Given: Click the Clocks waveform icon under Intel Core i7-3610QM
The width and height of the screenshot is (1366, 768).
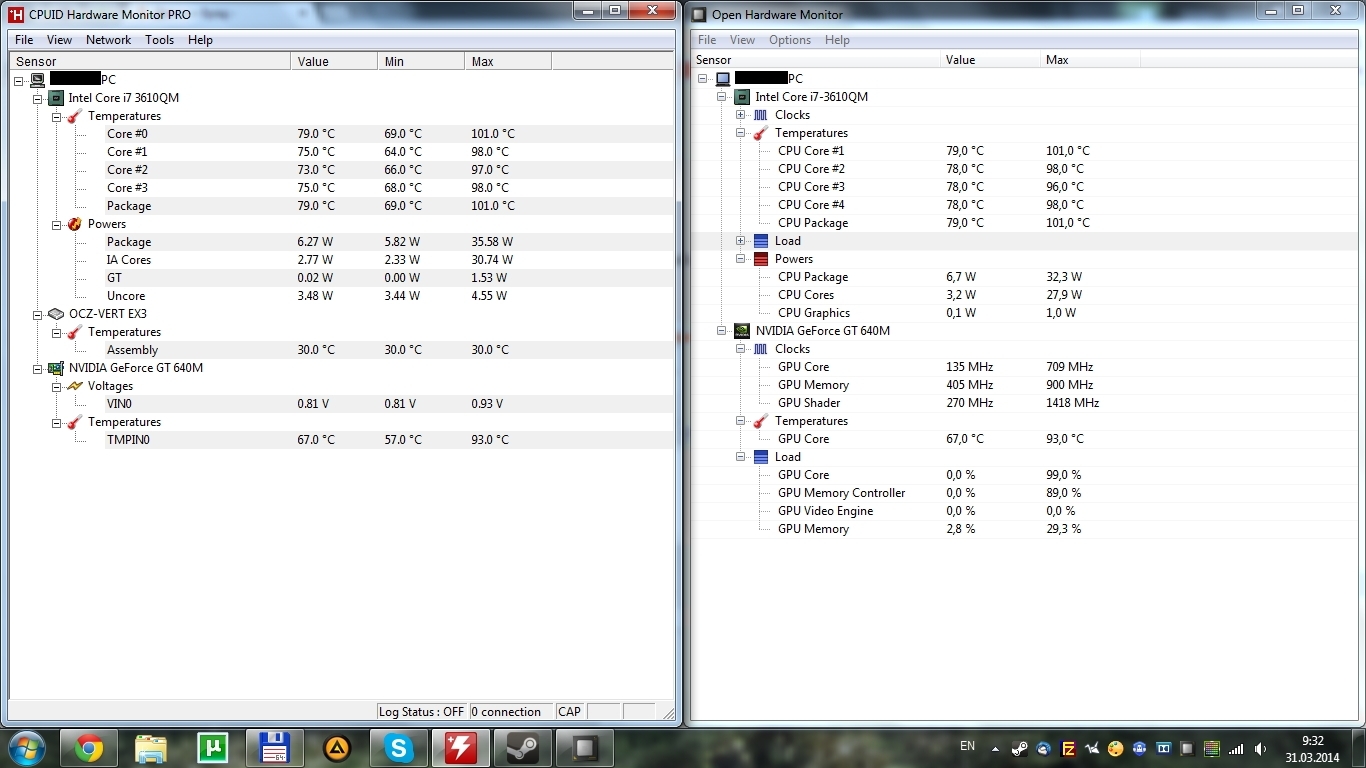Looking at the screenshot, I should point(761,115).
